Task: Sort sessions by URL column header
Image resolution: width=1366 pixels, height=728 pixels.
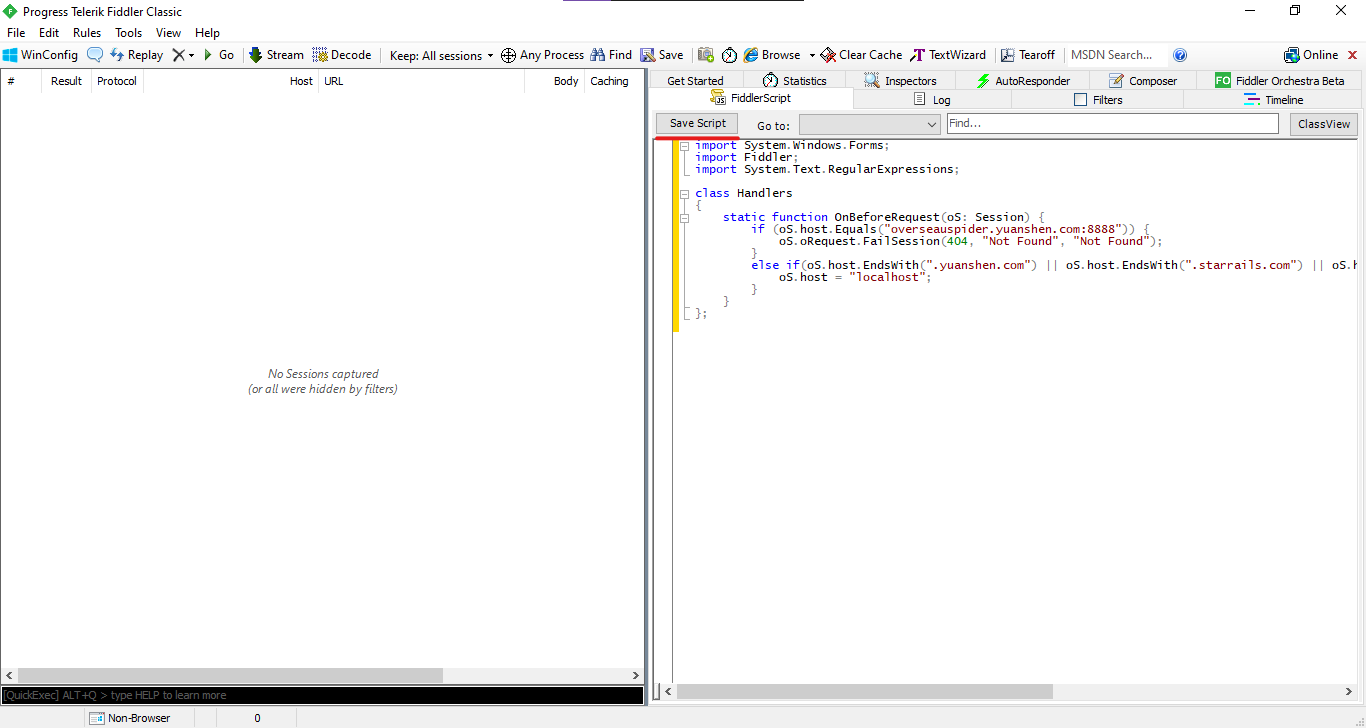Action: coord(421,81)
